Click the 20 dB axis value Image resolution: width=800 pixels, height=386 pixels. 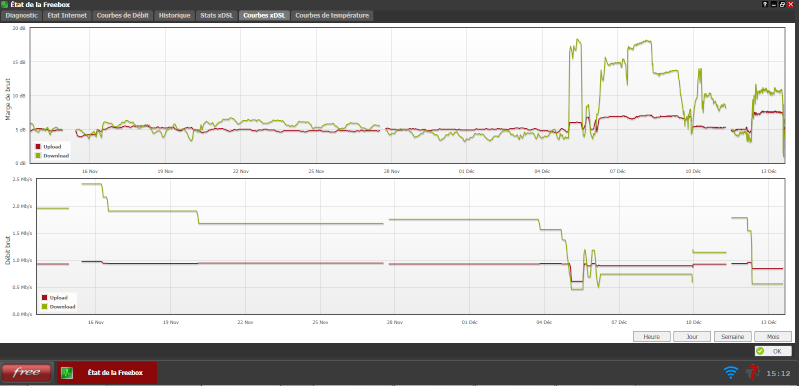coord(20,29)
